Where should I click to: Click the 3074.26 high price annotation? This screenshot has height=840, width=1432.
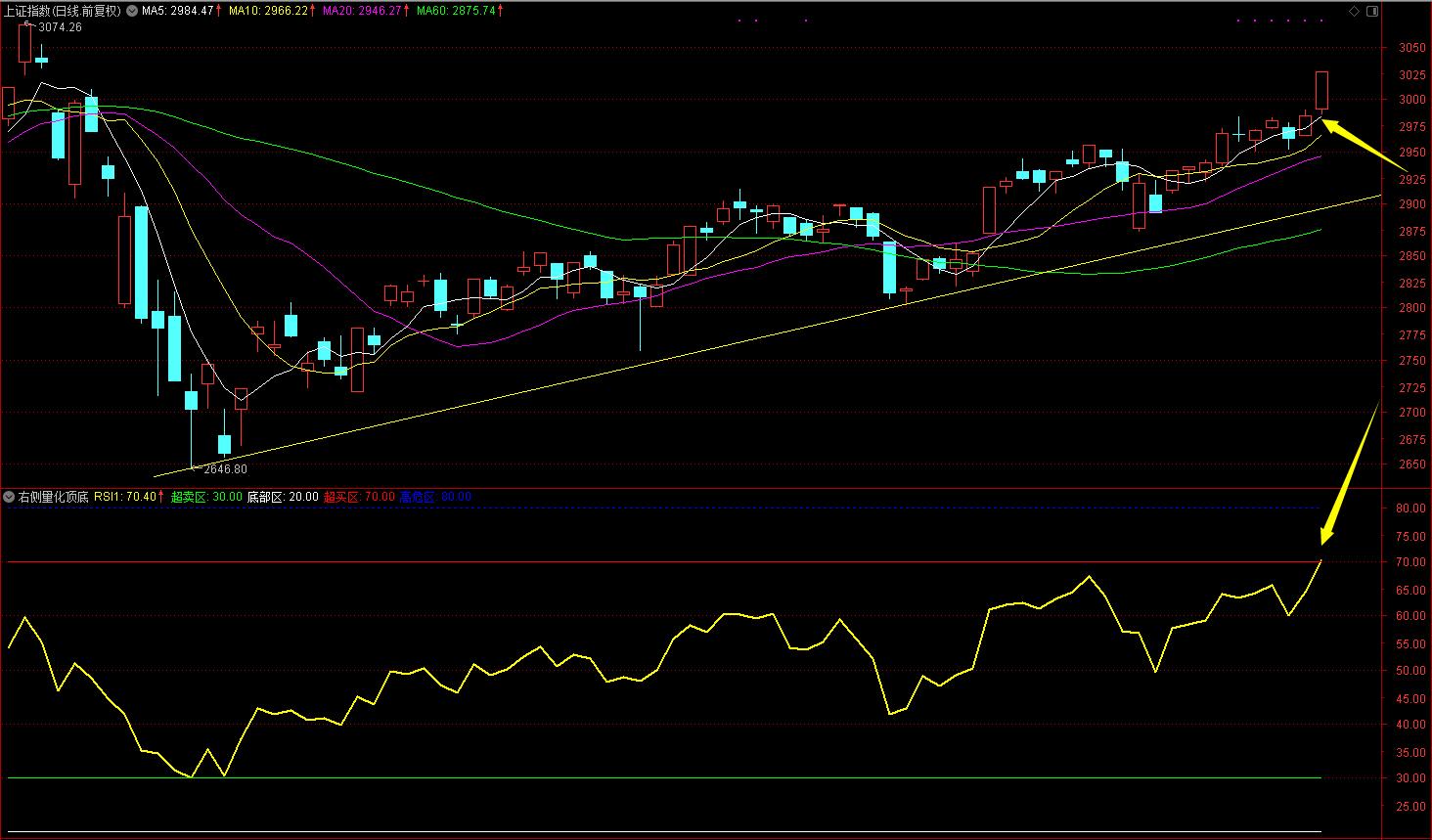point(60,27)
